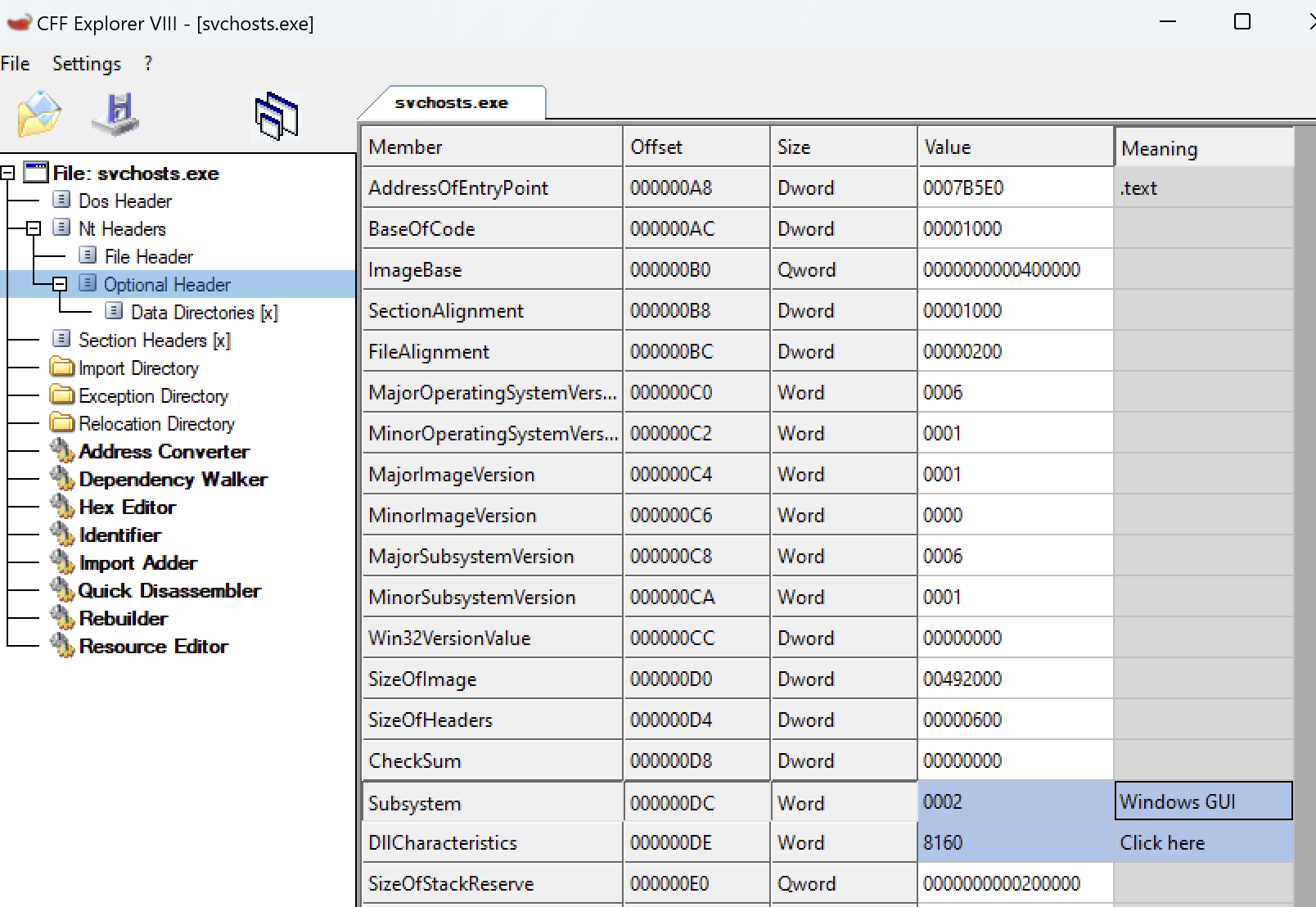Click the Resource Editor gear icon
1316x907 pixels.
61,646
